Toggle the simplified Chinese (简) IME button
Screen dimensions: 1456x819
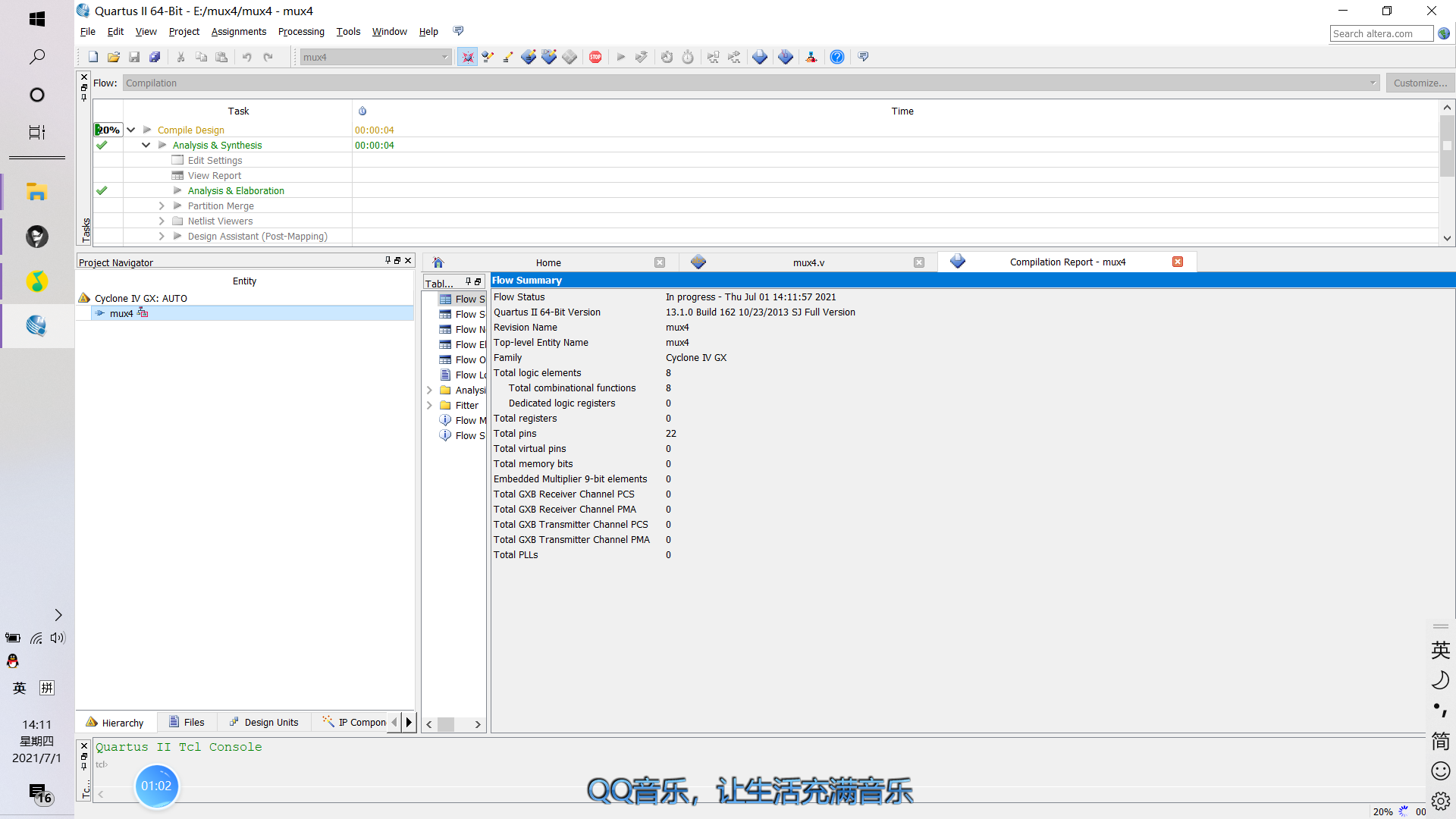(x=1440, y=741)
